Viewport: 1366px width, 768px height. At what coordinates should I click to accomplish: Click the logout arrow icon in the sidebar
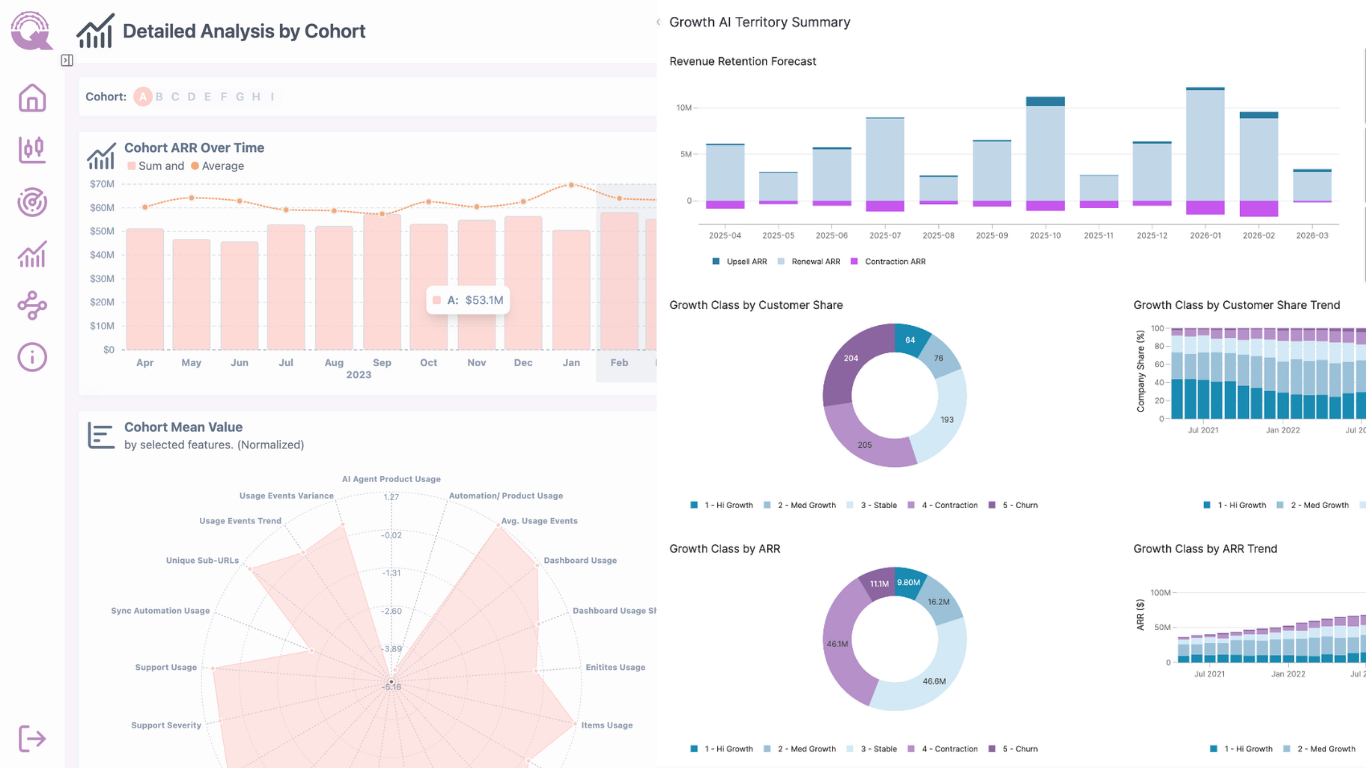(x=32, y=739)
